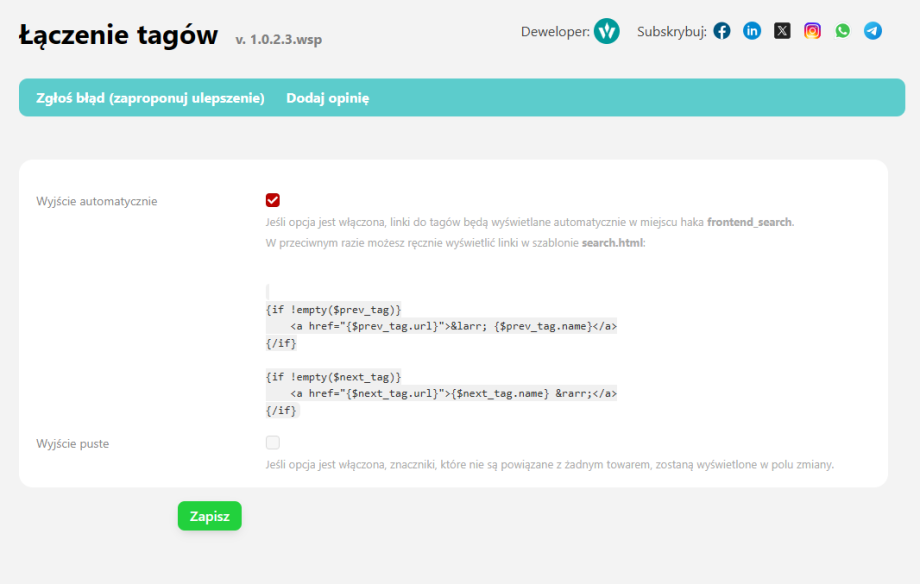Click the Wyjście automatycznie label
The image size is (920, 584).
[x=96, y=201]
